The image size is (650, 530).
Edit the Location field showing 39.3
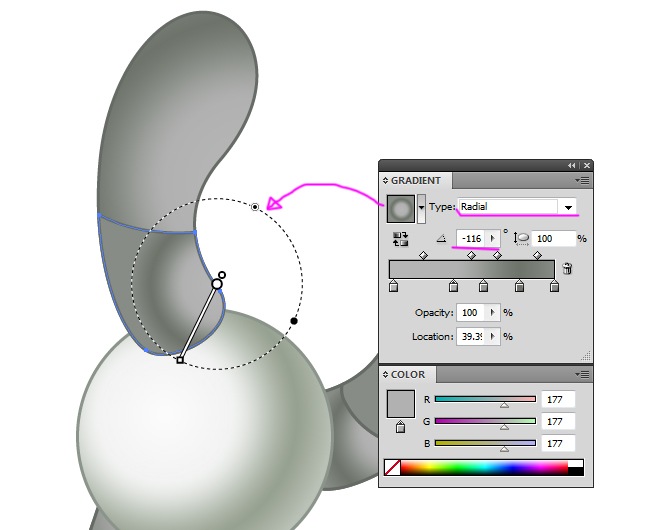coord(471,336)
